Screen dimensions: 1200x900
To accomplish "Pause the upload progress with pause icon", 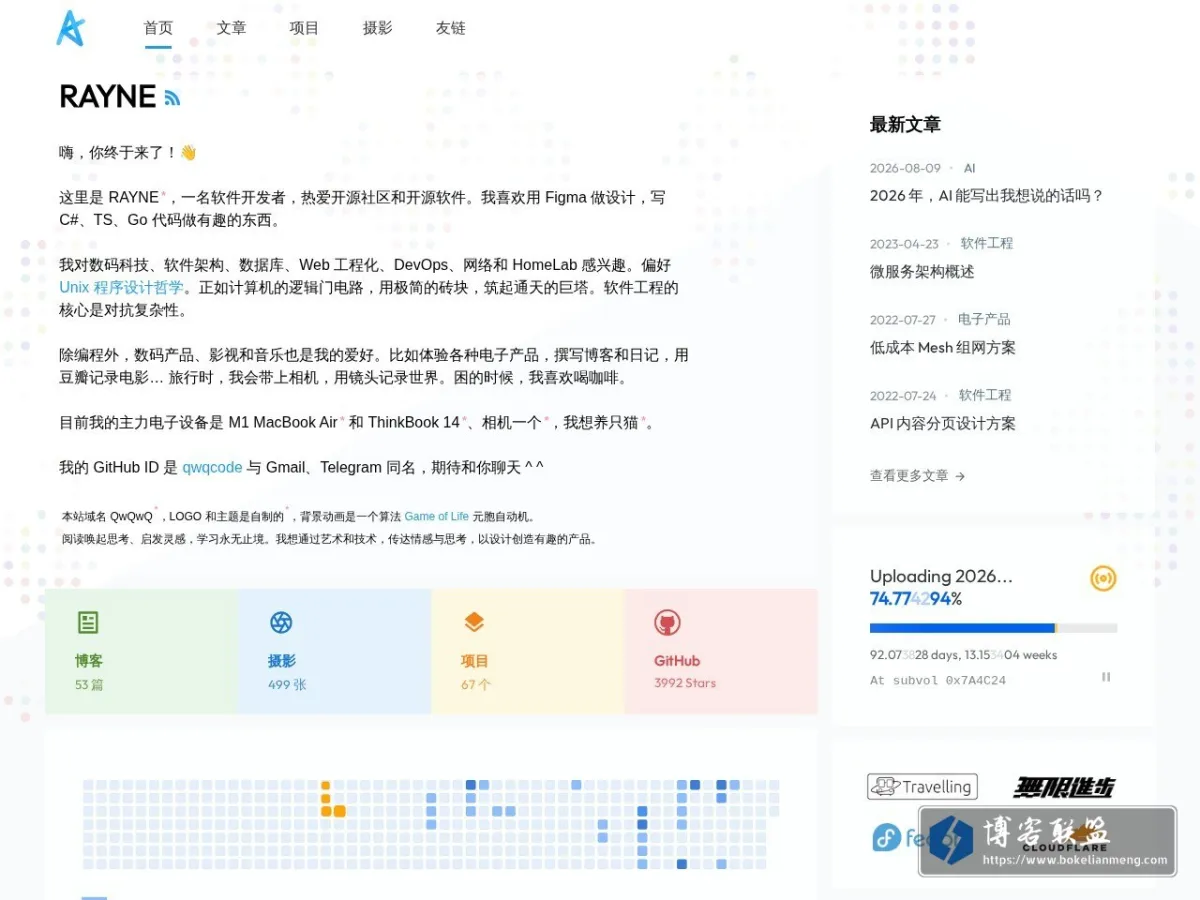I will coord(1106,677).
